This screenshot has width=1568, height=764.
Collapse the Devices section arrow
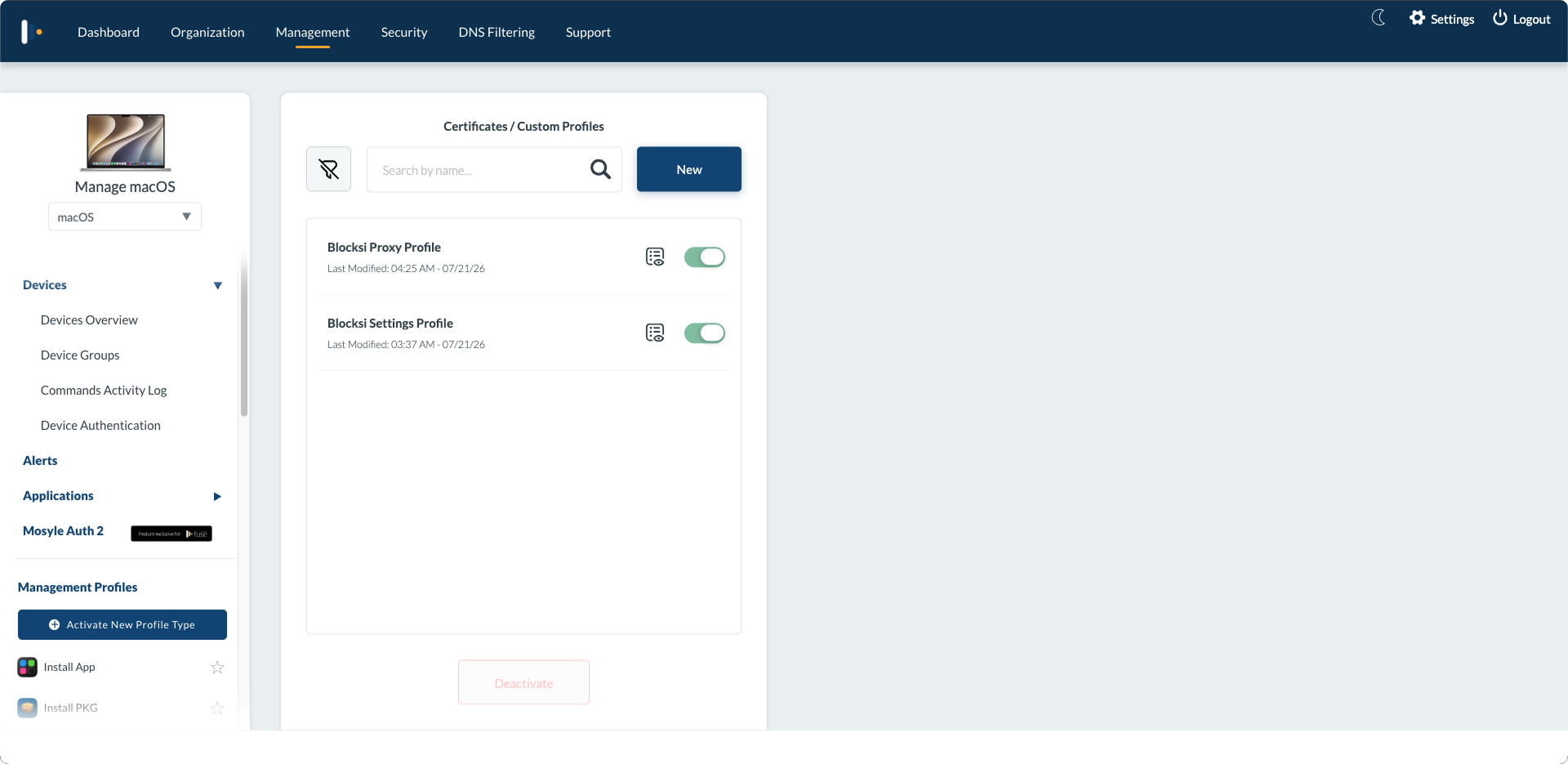pyautogui.click(x=218, y=285)
